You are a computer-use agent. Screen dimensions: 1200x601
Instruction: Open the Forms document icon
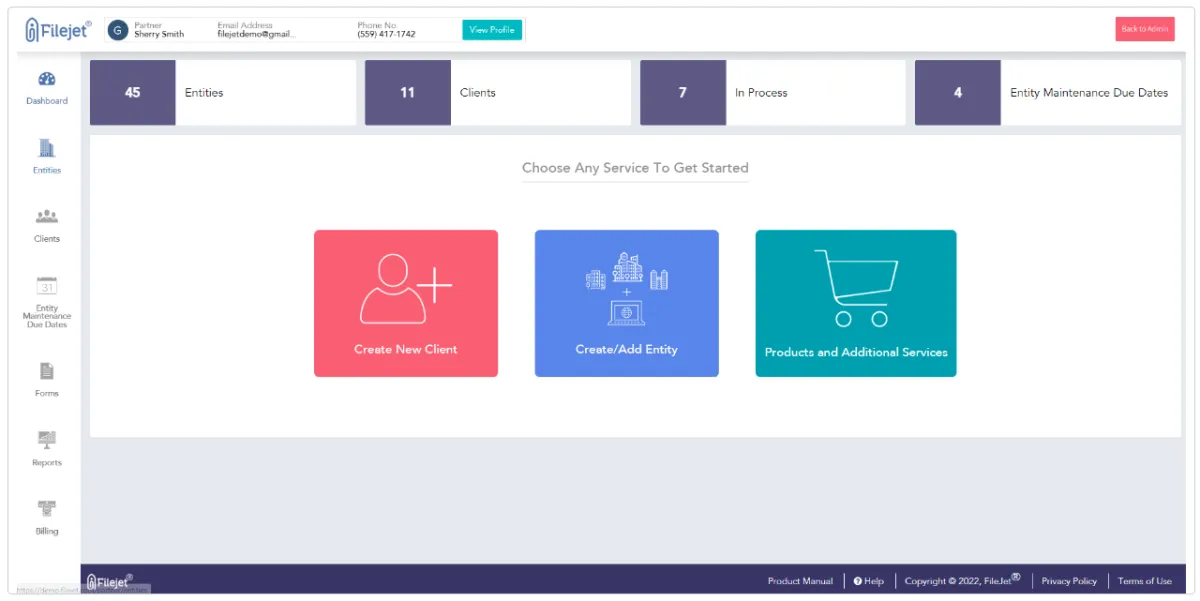coord(47,371)
